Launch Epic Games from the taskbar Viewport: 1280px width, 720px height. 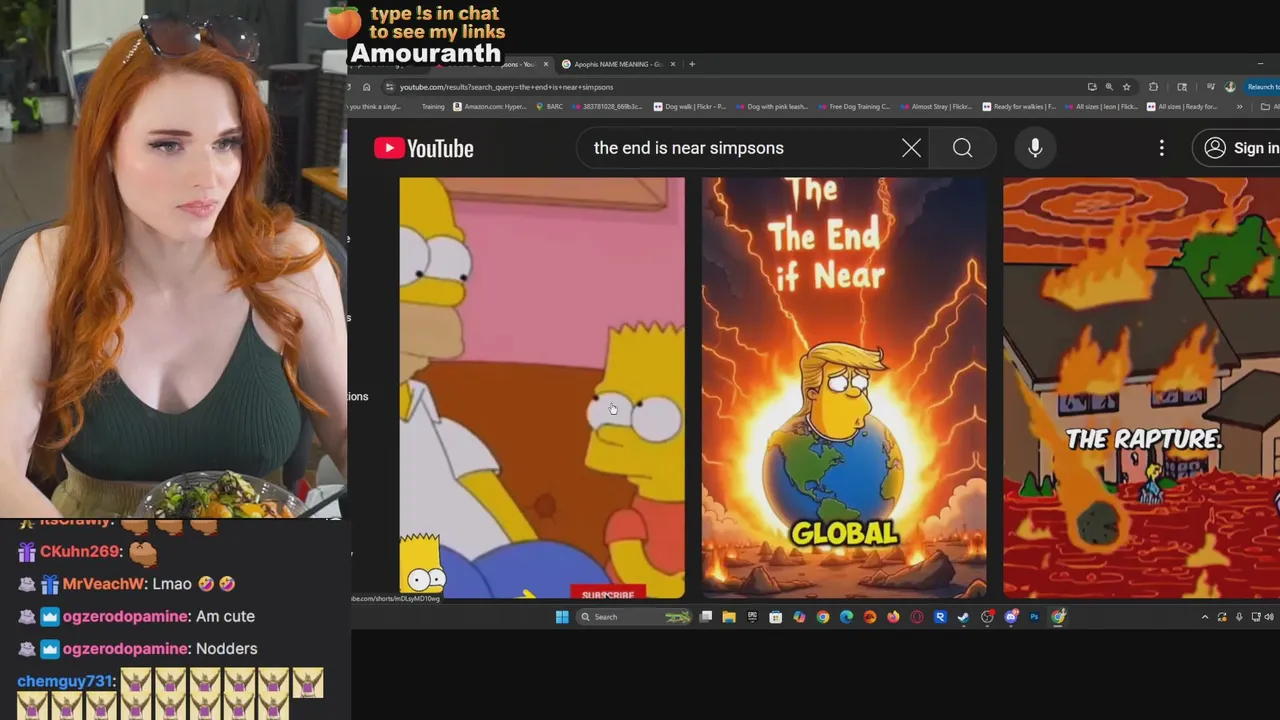(752, 616)
